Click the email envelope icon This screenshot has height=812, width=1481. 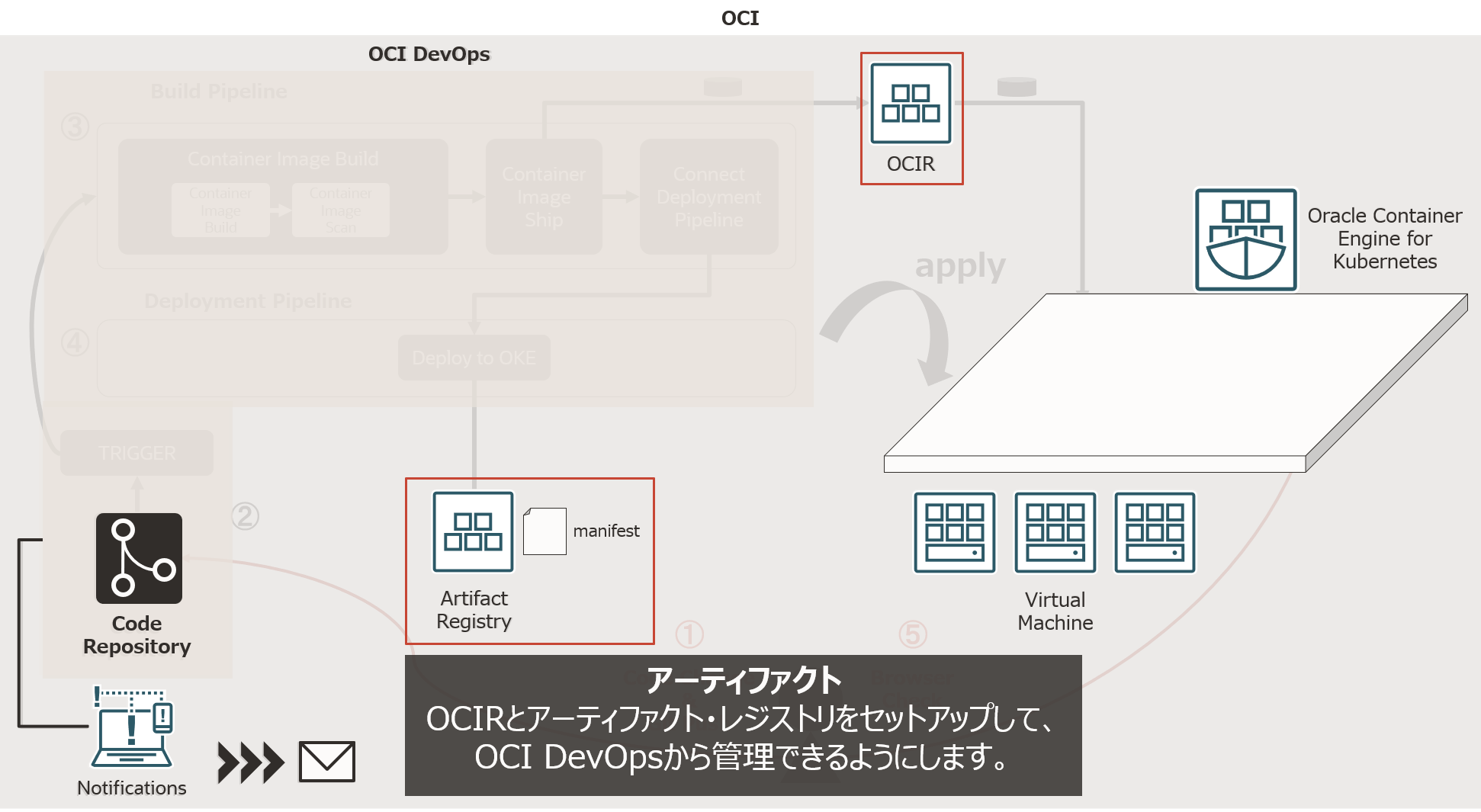pos(326,762)
